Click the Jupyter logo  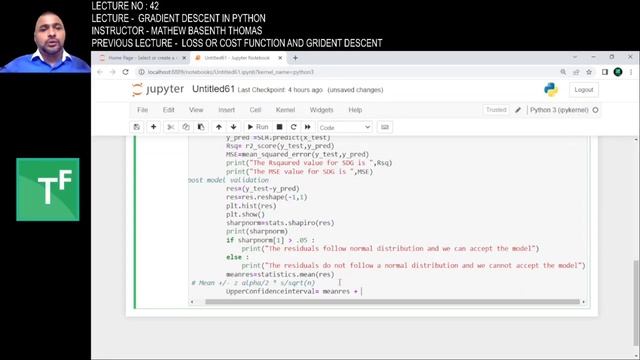tap(158, 89)
